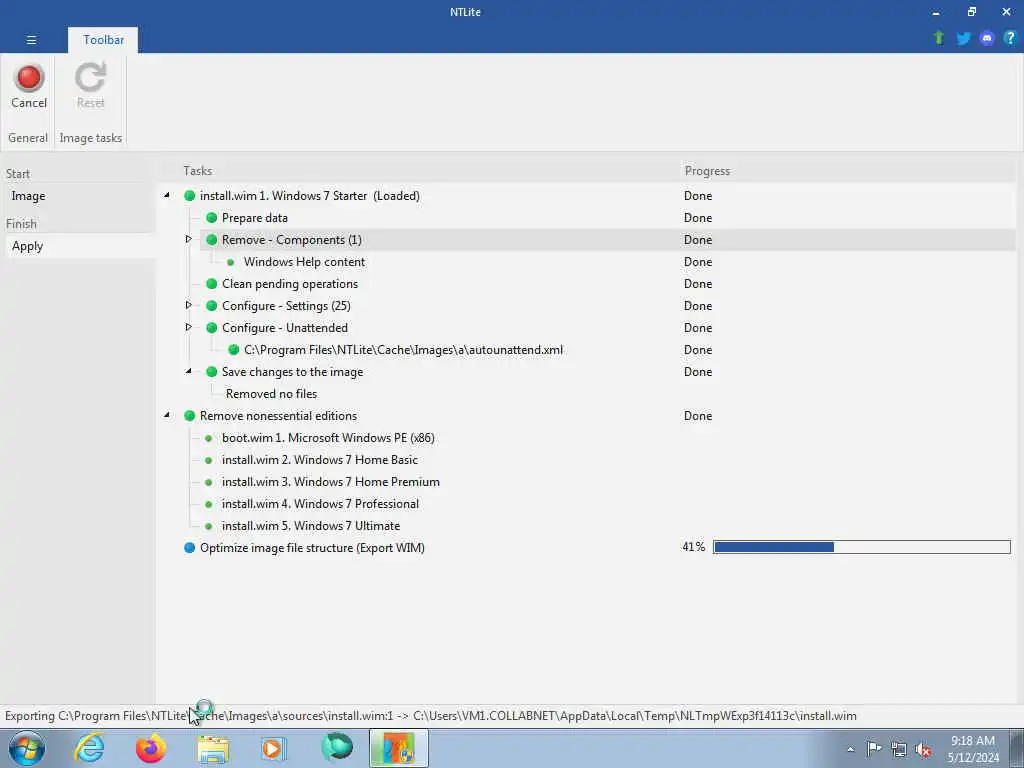The image size is (1024, 768).
Task: Select the Removed no files row
Action: coord(271,394)
